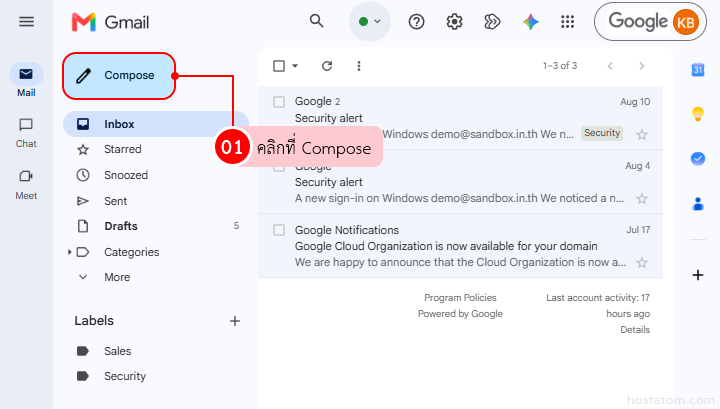Screen dimensions: 720x409
Task: Open the active status indicator dropdown
Action: coord(370,22)
